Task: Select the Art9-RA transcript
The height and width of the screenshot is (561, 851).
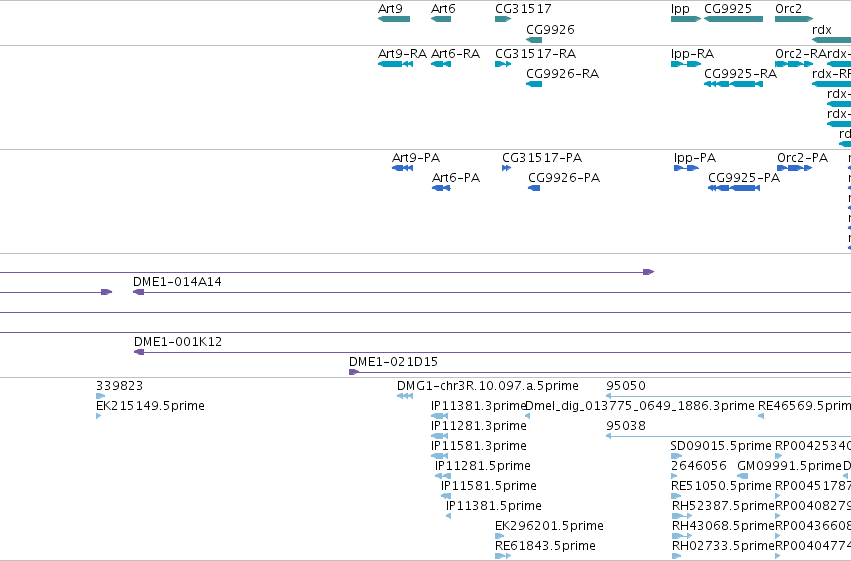Action: (395, 64)
